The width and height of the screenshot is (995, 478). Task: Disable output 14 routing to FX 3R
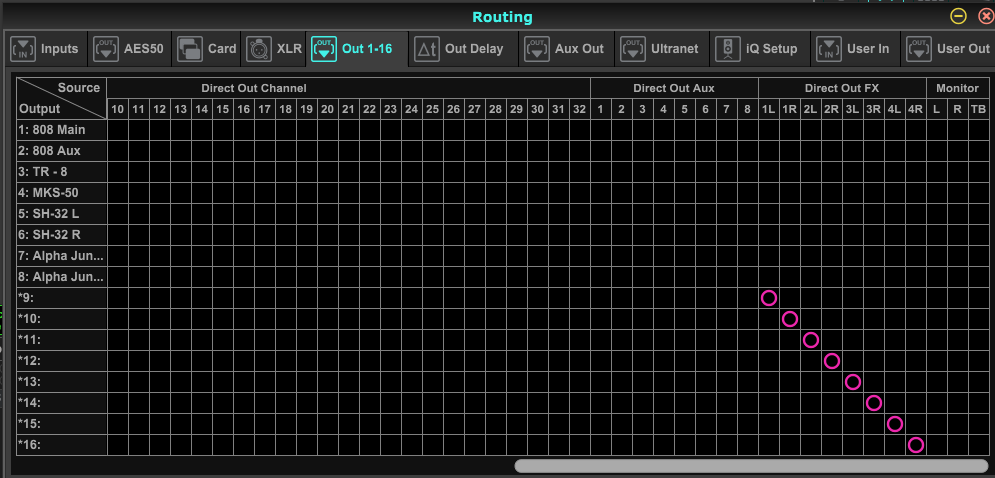pos(873,402)
